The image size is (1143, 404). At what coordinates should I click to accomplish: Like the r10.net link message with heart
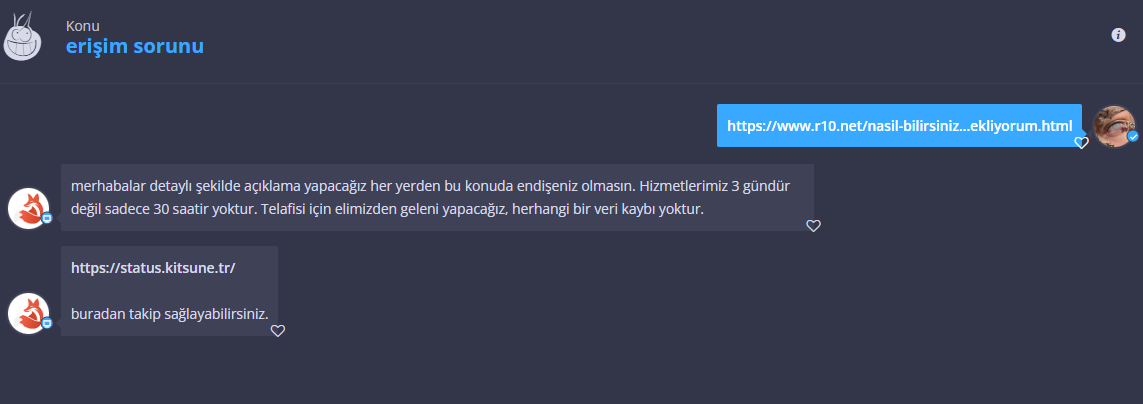point(1082,143)
